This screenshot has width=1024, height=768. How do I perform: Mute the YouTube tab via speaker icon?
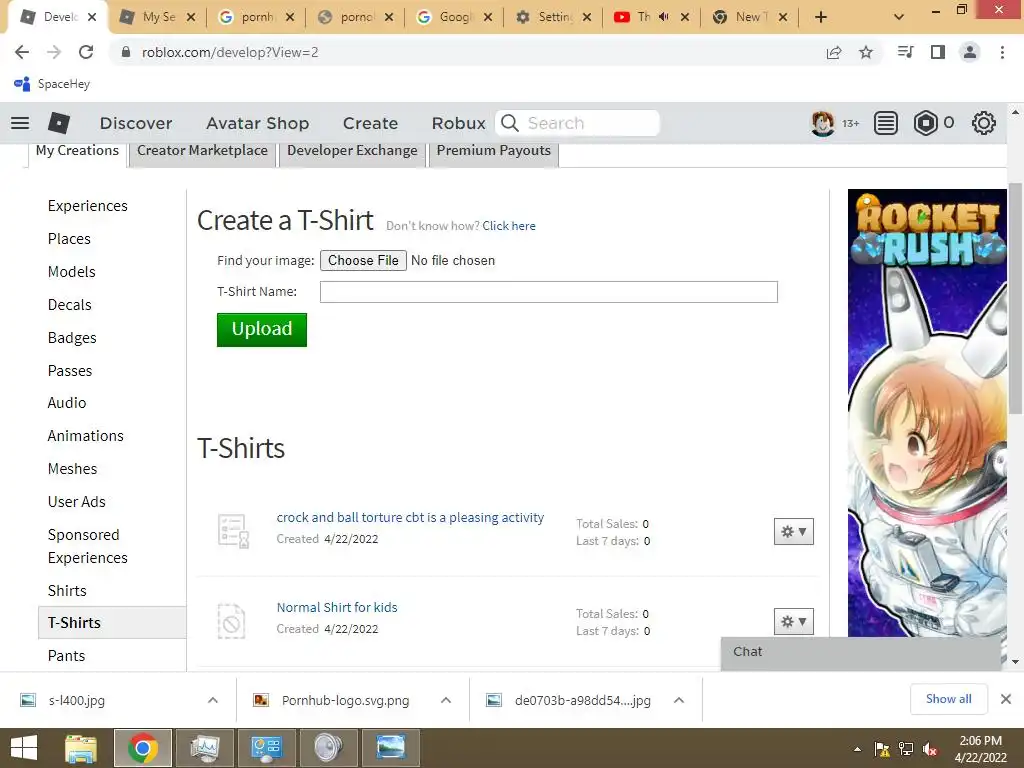pos(664,17)
